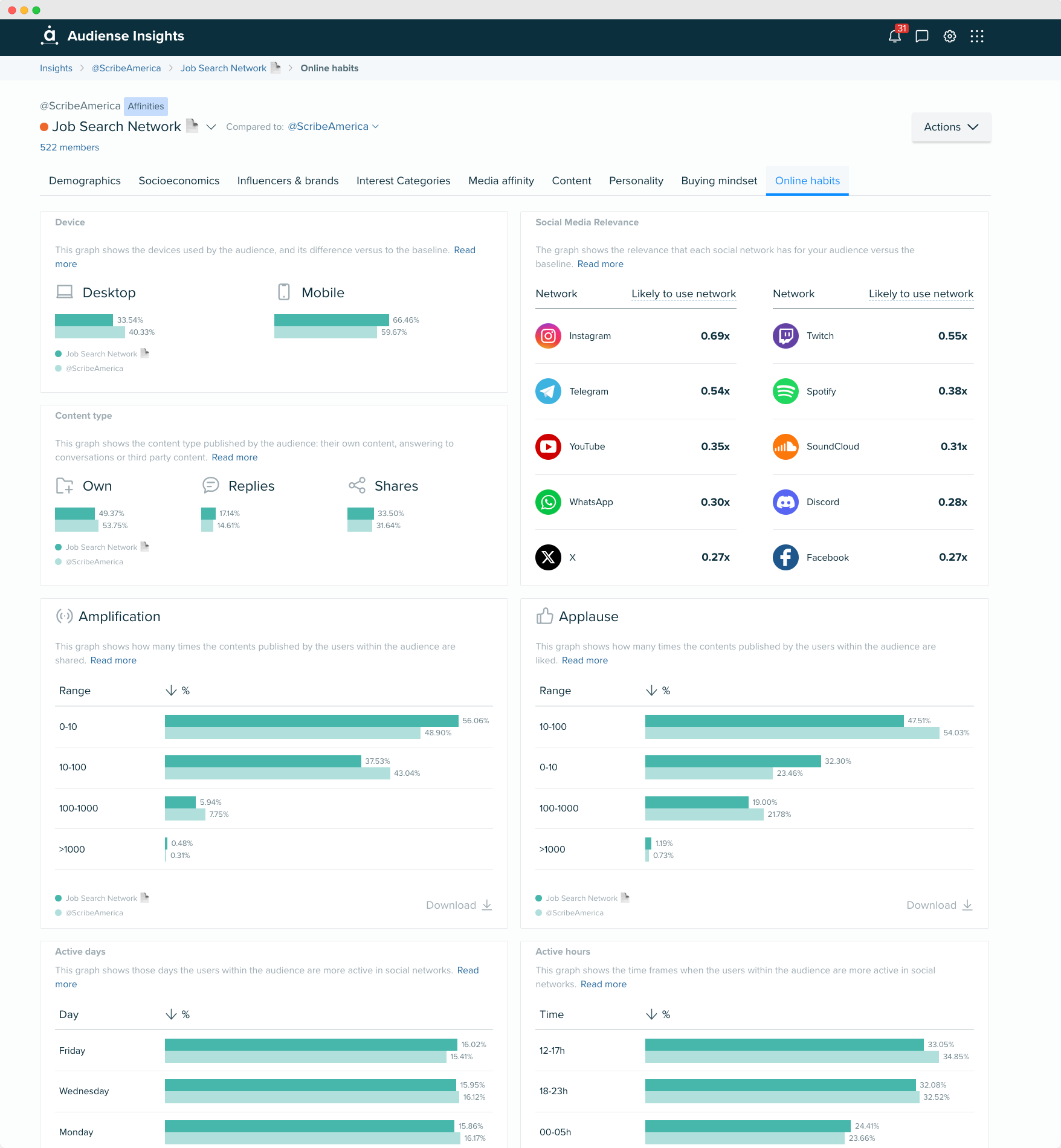
Task: Click the Spotify network icon
Action: click(x=785, y=392)
